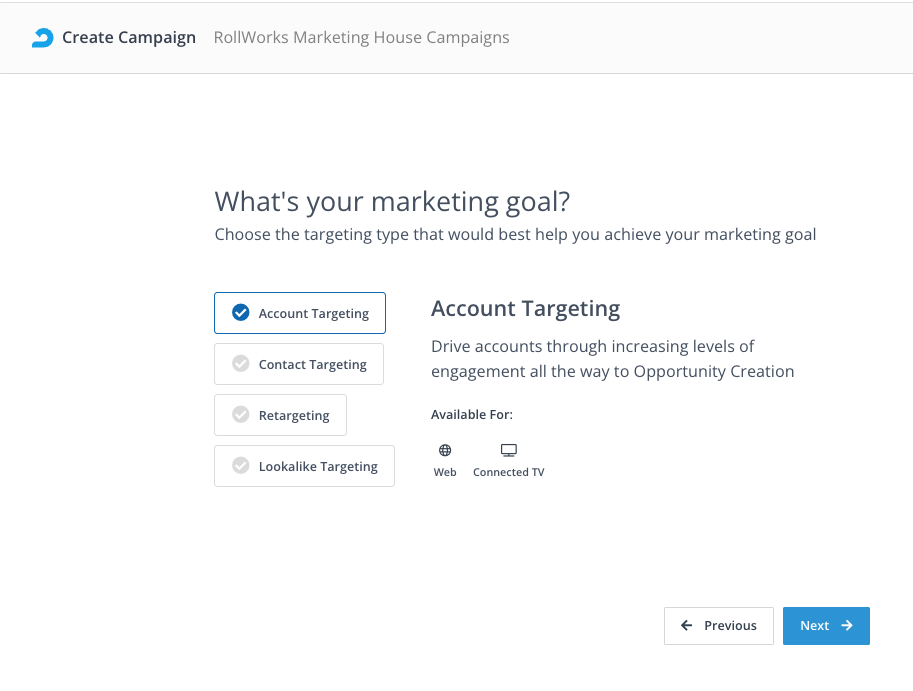
Task: Choose the Contact Targeting option label
Action: pos(312,364)
